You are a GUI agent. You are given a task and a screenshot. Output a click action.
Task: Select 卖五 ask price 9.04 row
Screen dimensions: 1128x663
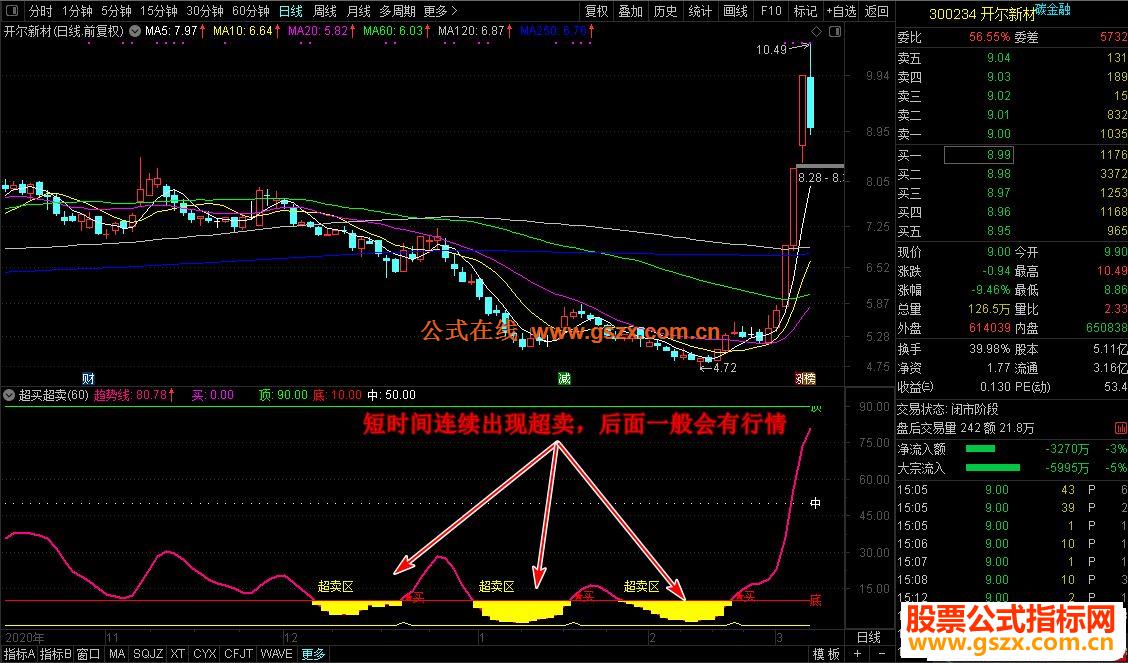coord(1011,58)
